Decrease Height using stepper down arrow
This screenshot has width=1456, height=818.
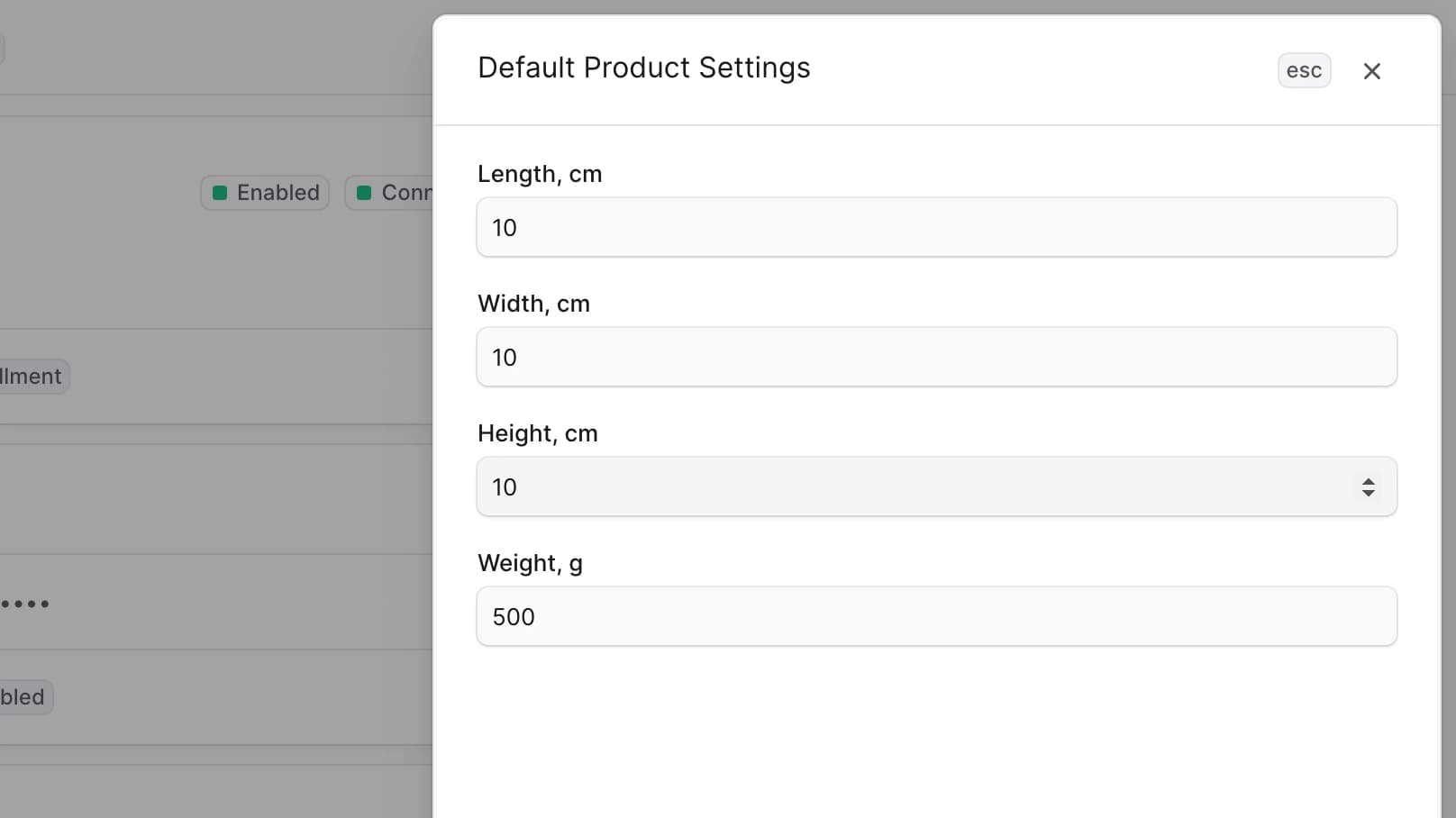[1368, 493]
